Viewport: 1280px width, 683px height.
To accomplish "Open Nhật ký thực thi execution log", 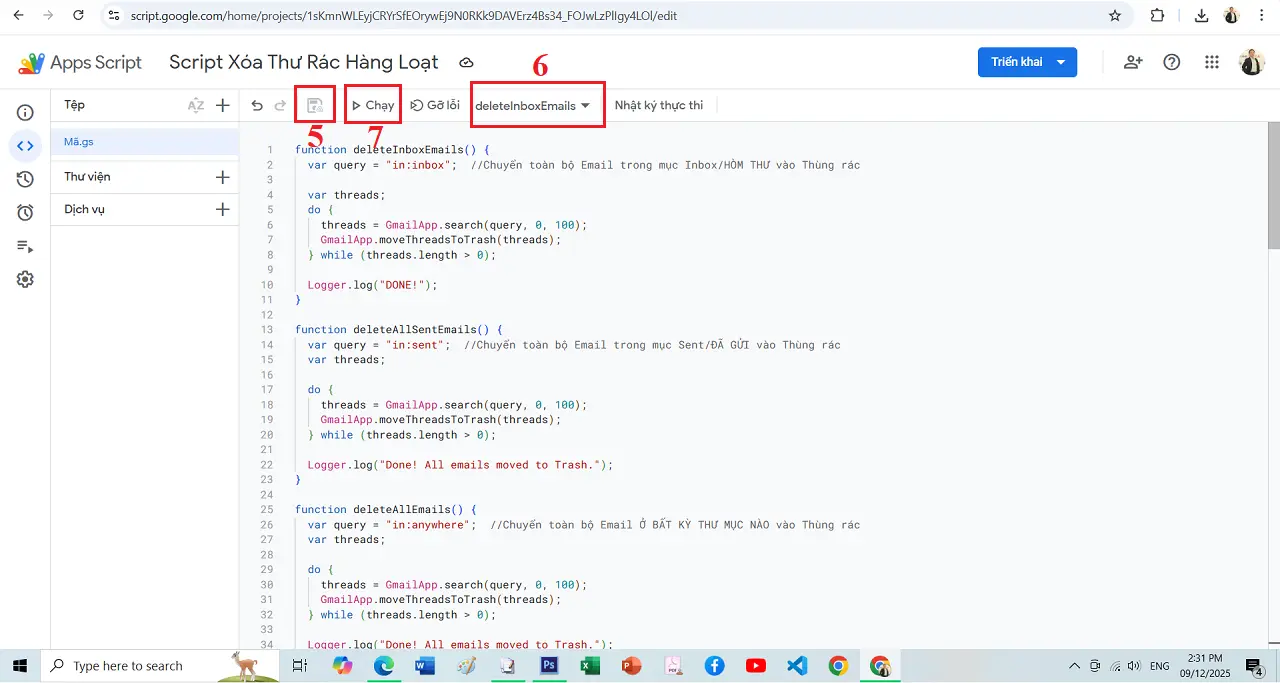I will pos(659,105).
